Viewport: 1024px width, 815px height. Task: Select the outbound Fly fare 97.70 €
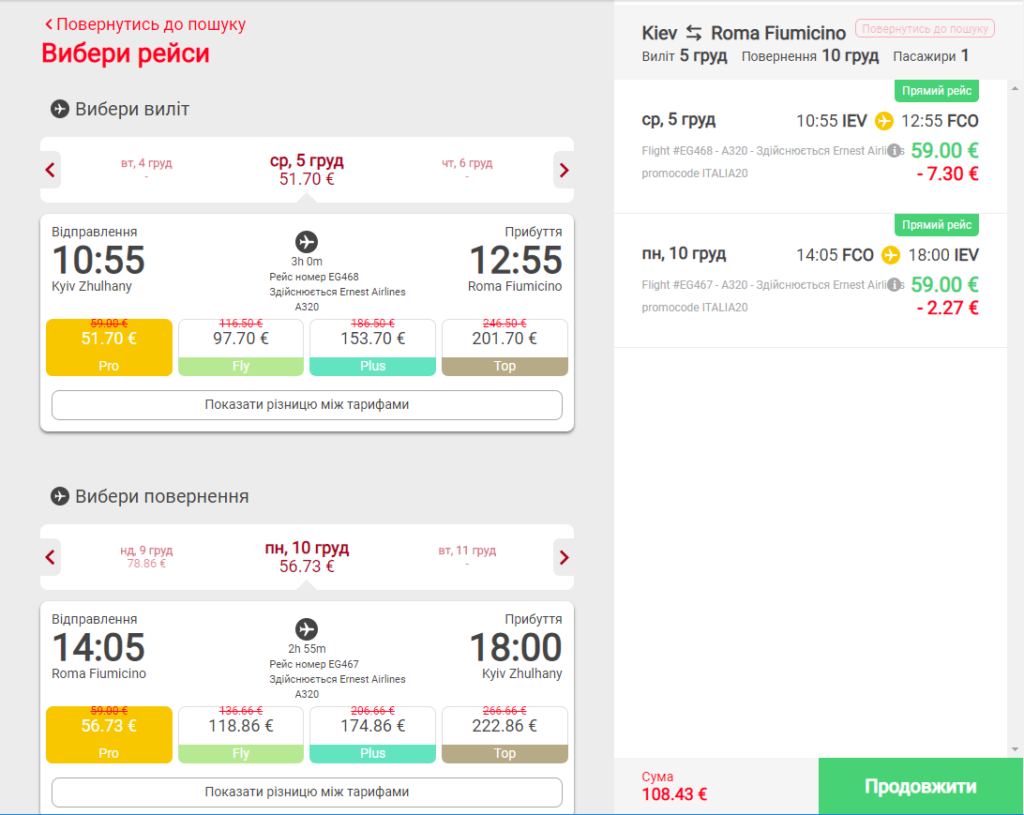click(241, 347)
